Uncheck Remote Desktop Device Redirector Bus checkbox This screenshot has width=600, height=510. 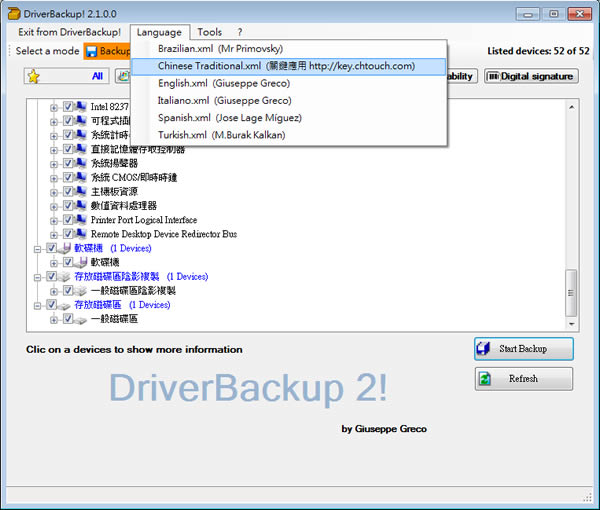[68, 234]
